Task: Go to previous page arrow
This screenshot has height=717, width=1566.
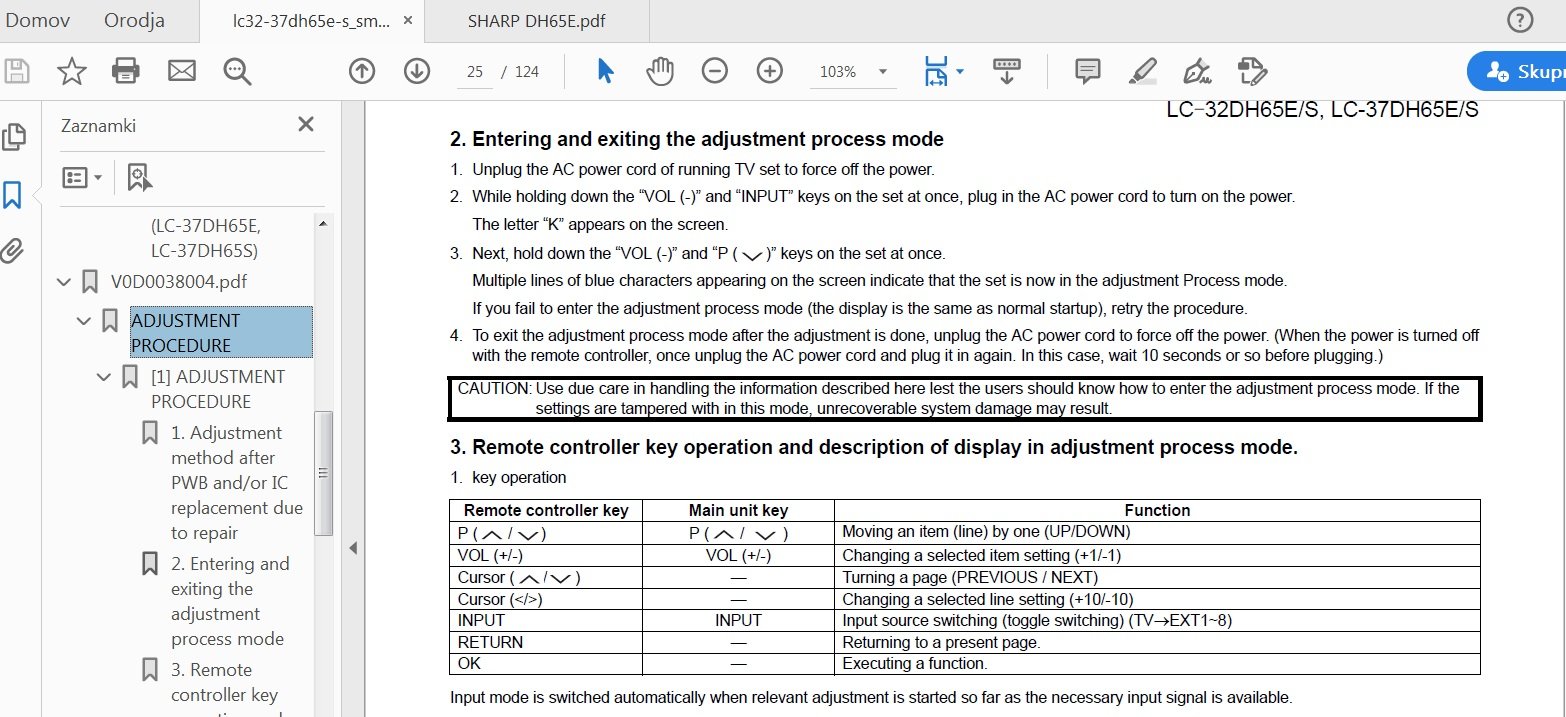Action: 361,71
